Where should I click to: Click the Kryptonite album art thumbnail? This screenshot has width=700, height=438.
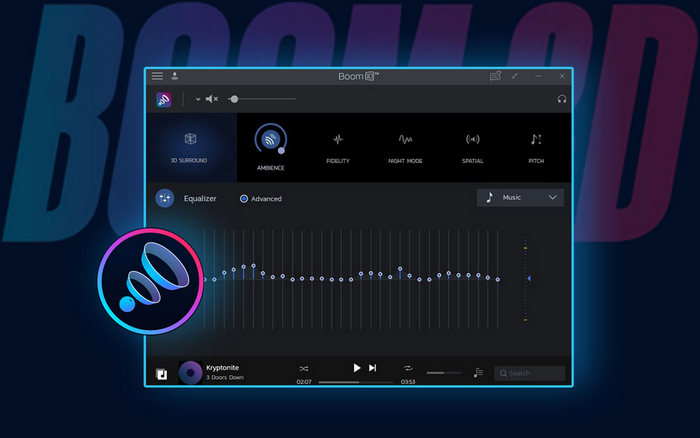pyautogui.click(x=191, y=372)
